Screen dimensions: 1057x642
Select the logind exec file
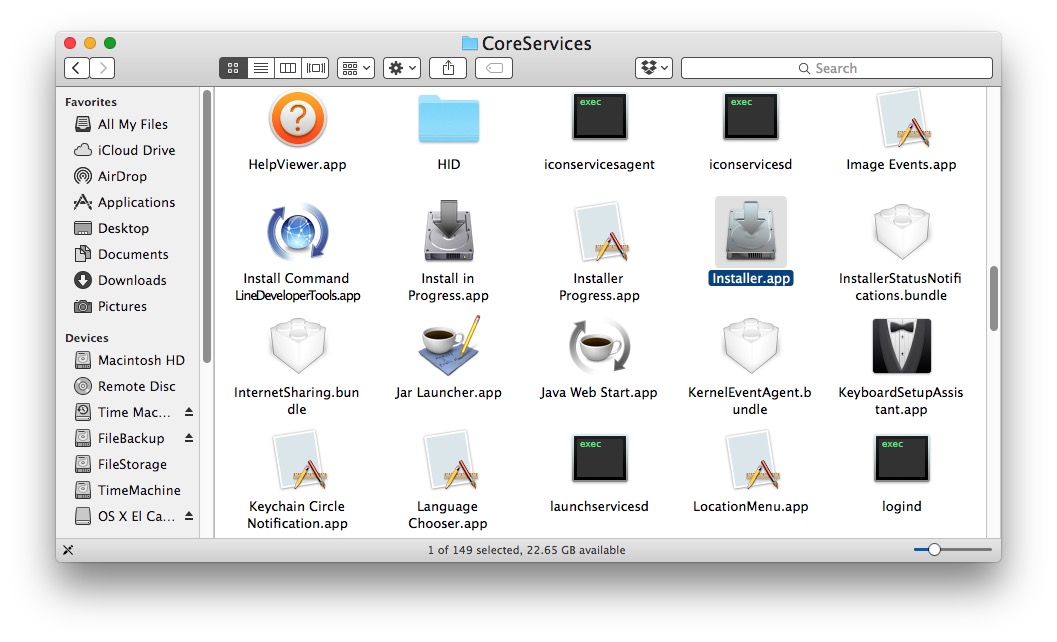[900, 460]
